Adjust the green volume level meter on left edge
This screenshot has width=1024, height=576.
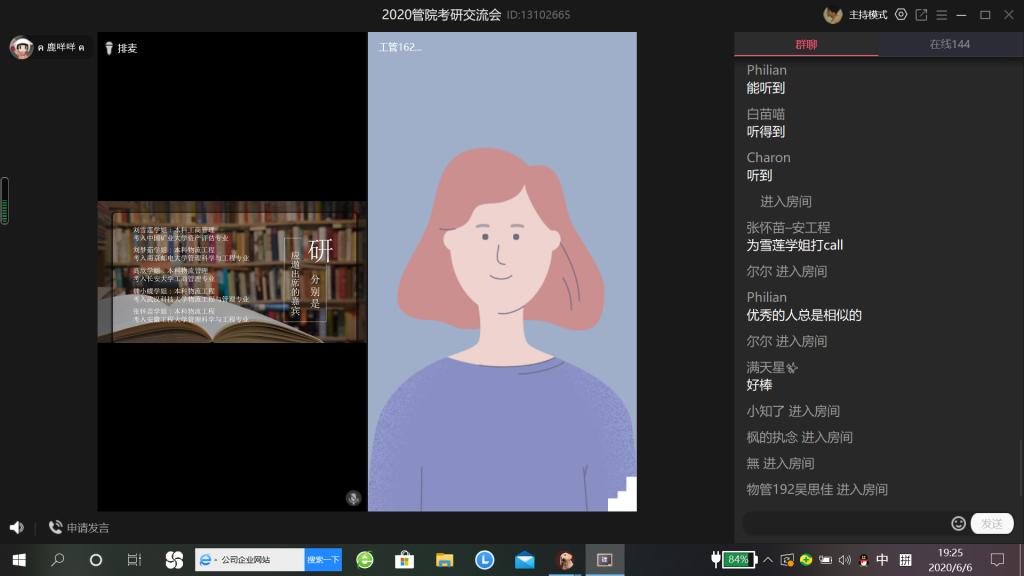pos(5,202)
